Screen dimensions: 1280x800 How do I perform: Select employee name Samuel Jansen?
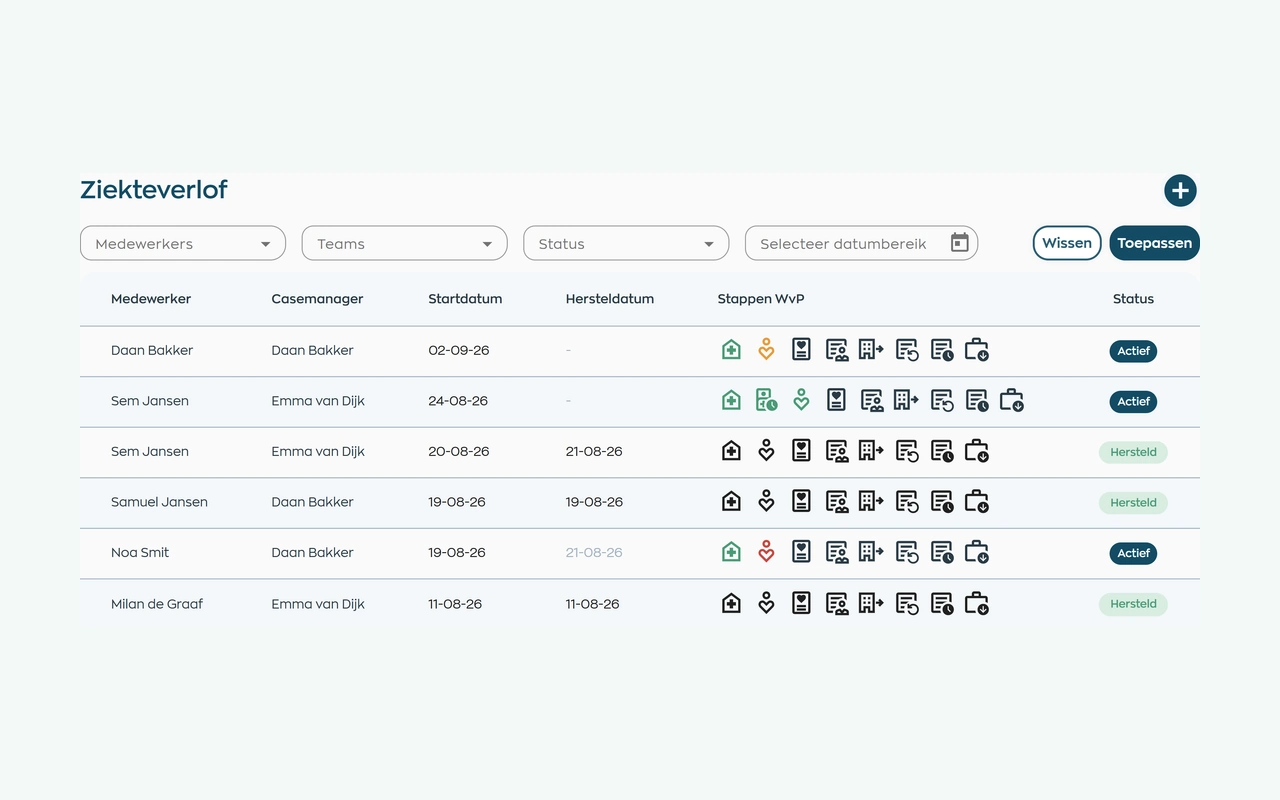(159, 502)
